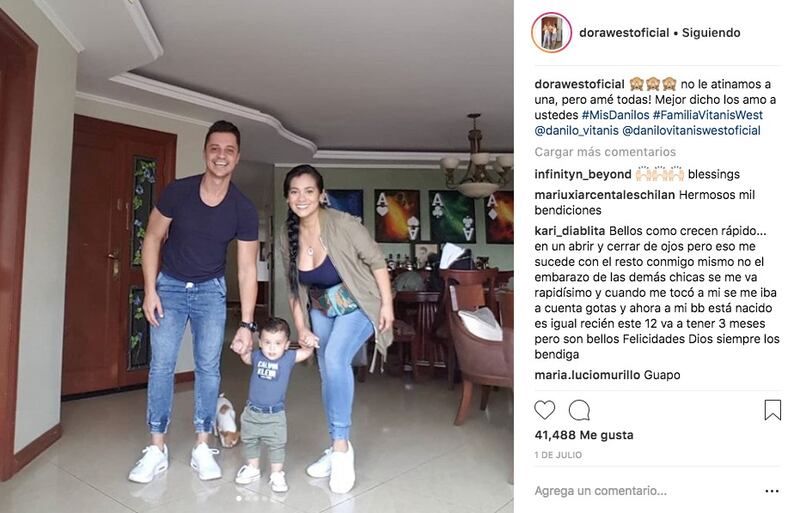Open the three-dot more options menu
This screenshot has height=513, width=800.
(x=772, y=491)
